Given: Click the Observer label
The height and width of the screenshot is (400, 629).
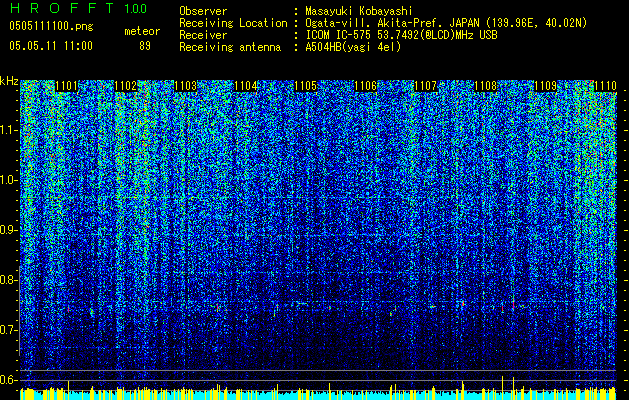Looking at the screenshot, I should [x=203, y=11].
